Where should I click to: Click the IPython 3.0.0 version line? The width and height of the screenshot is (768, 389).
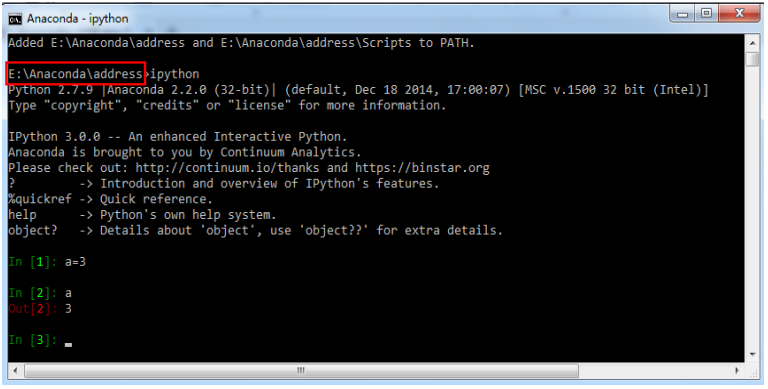tap(178, 137)
